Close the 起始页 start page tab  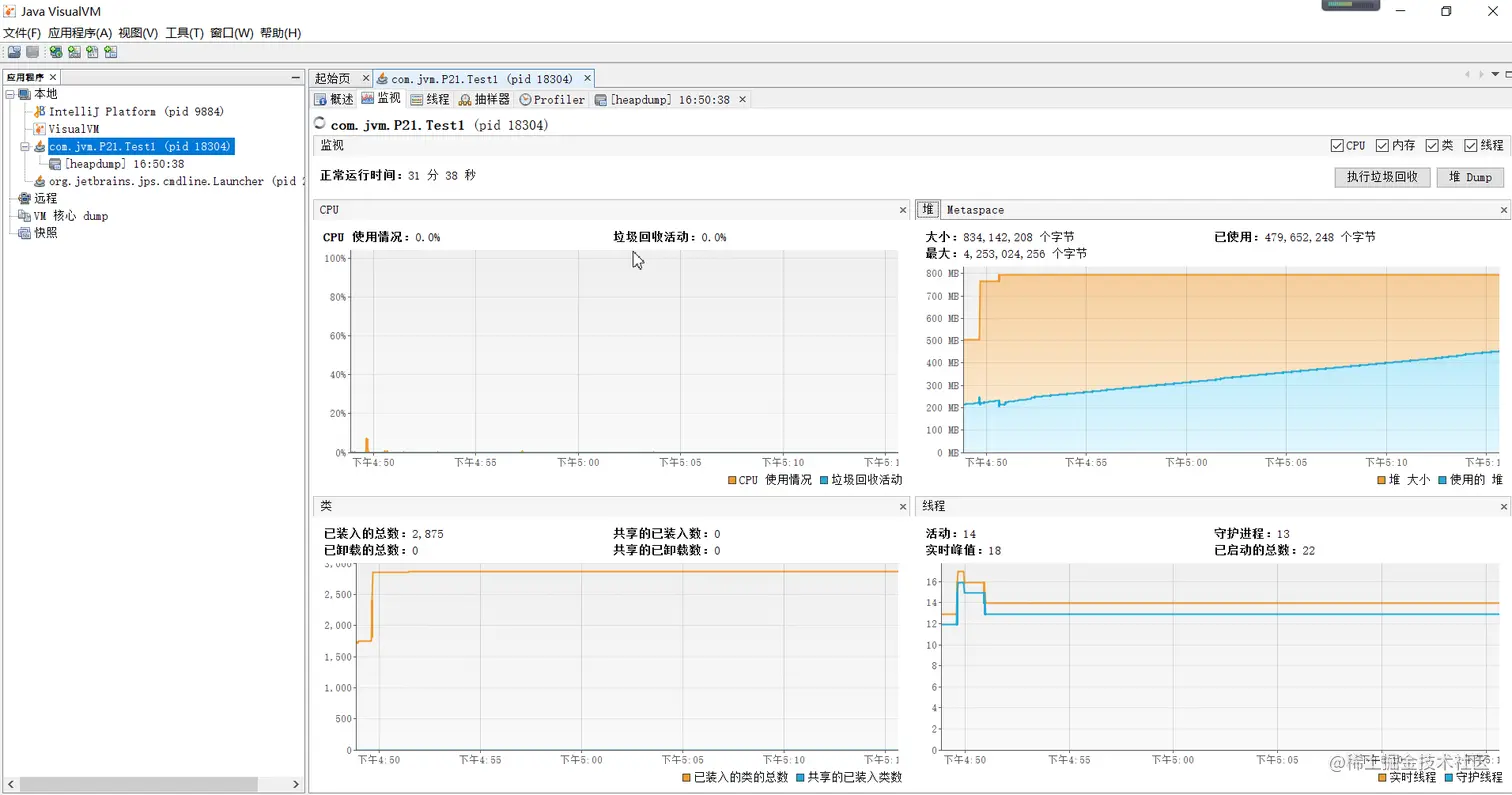[366, 78]
